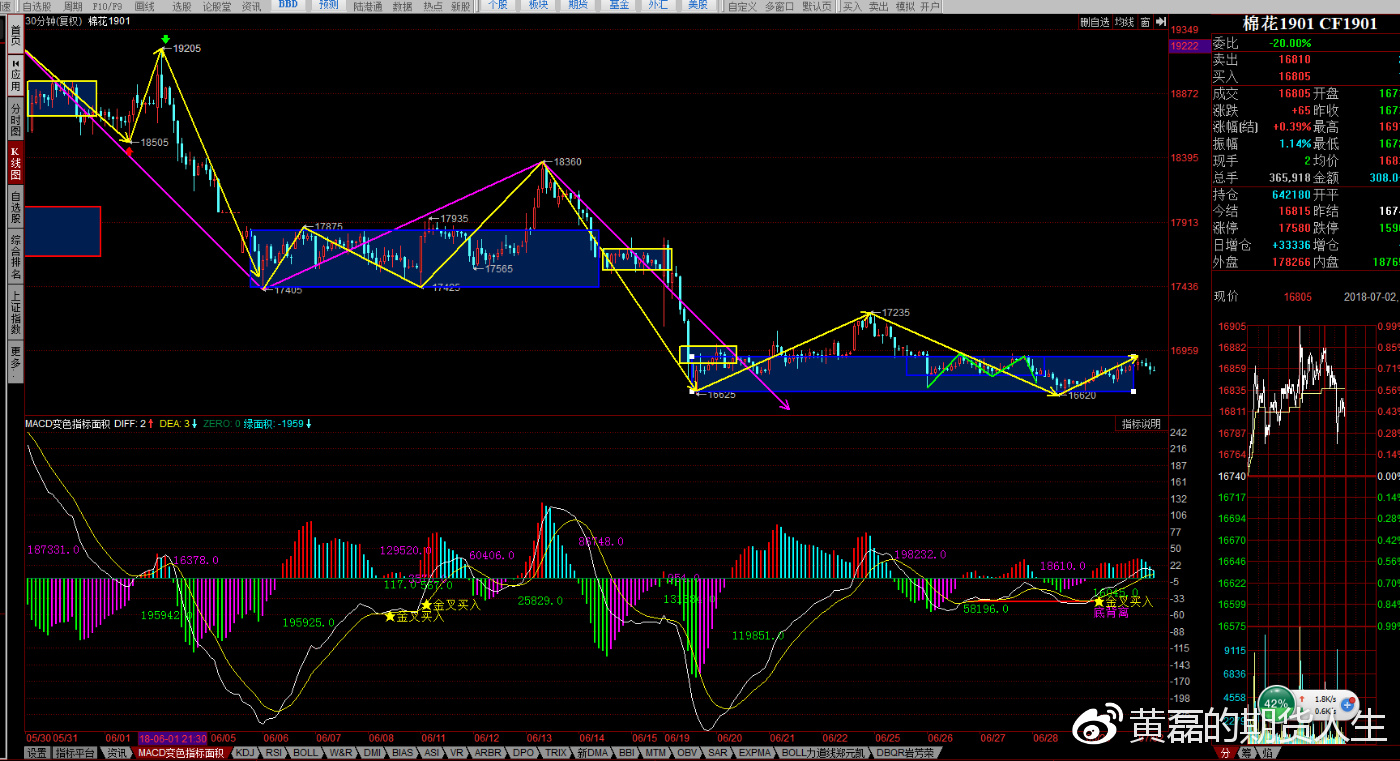Viewport: 1400px width, 761px height.
Task: Switch to 基金 funds view
Action: [x=619, y=5]
